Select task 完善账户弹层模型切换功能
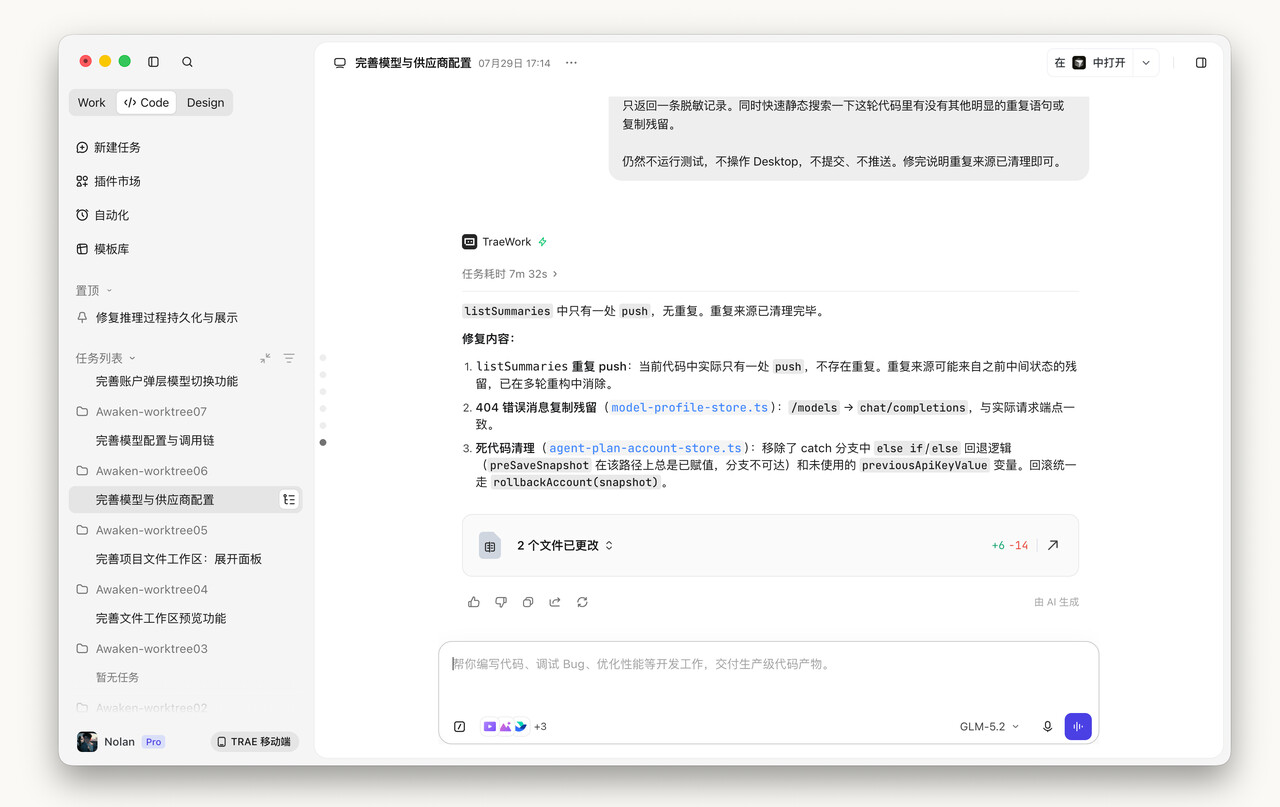1280x807 pixels. [x=167, y=381]
